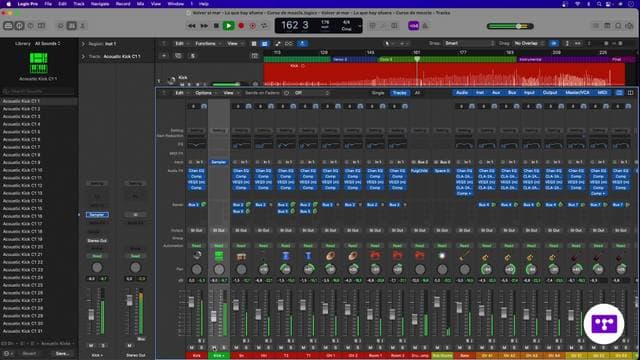Open the Inspector panel icon
640x360 pixels.
tap(19, 26)
